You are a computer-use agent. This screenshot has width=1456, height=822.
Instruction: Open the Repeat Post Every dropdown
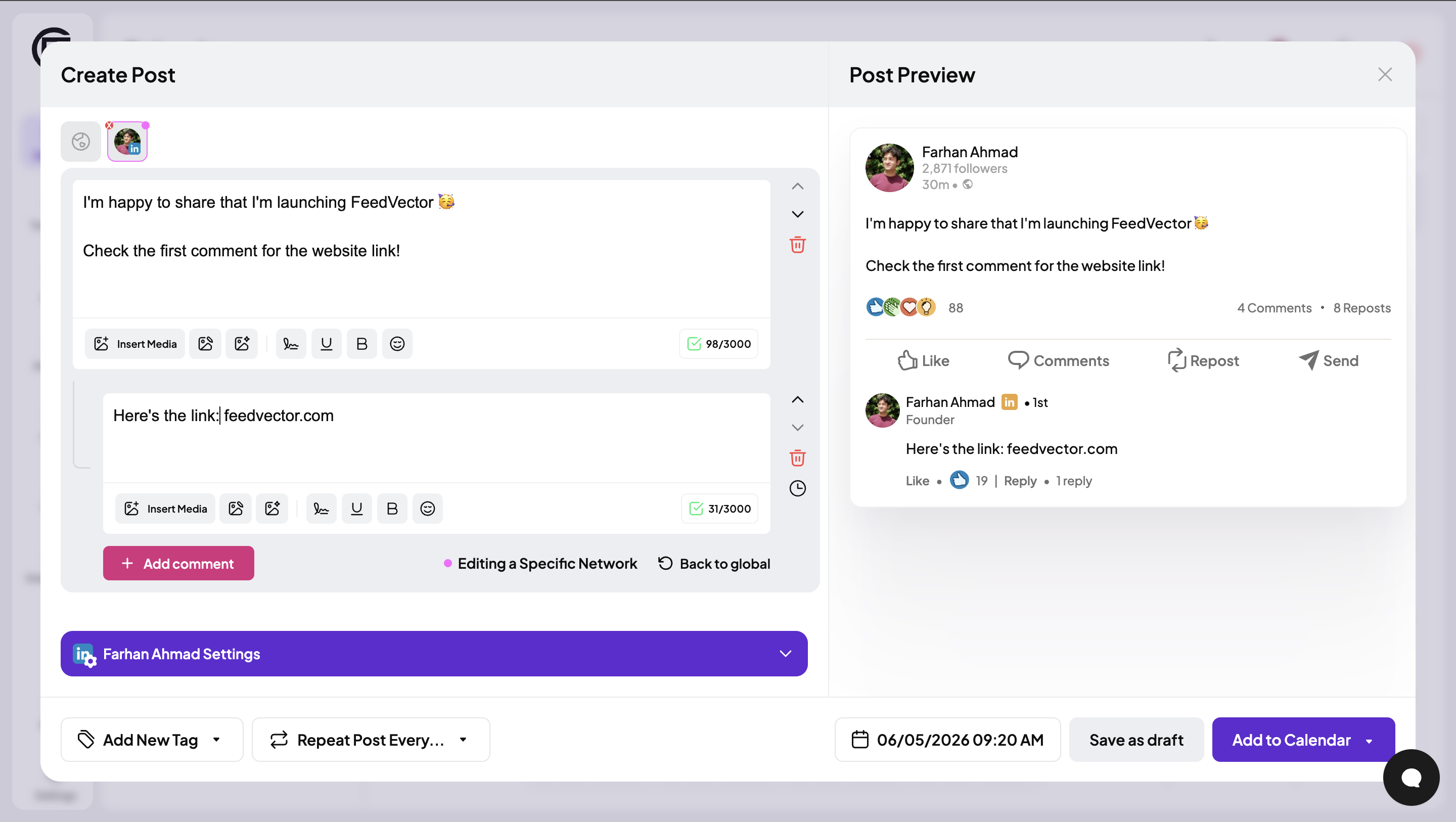point(370,740)
